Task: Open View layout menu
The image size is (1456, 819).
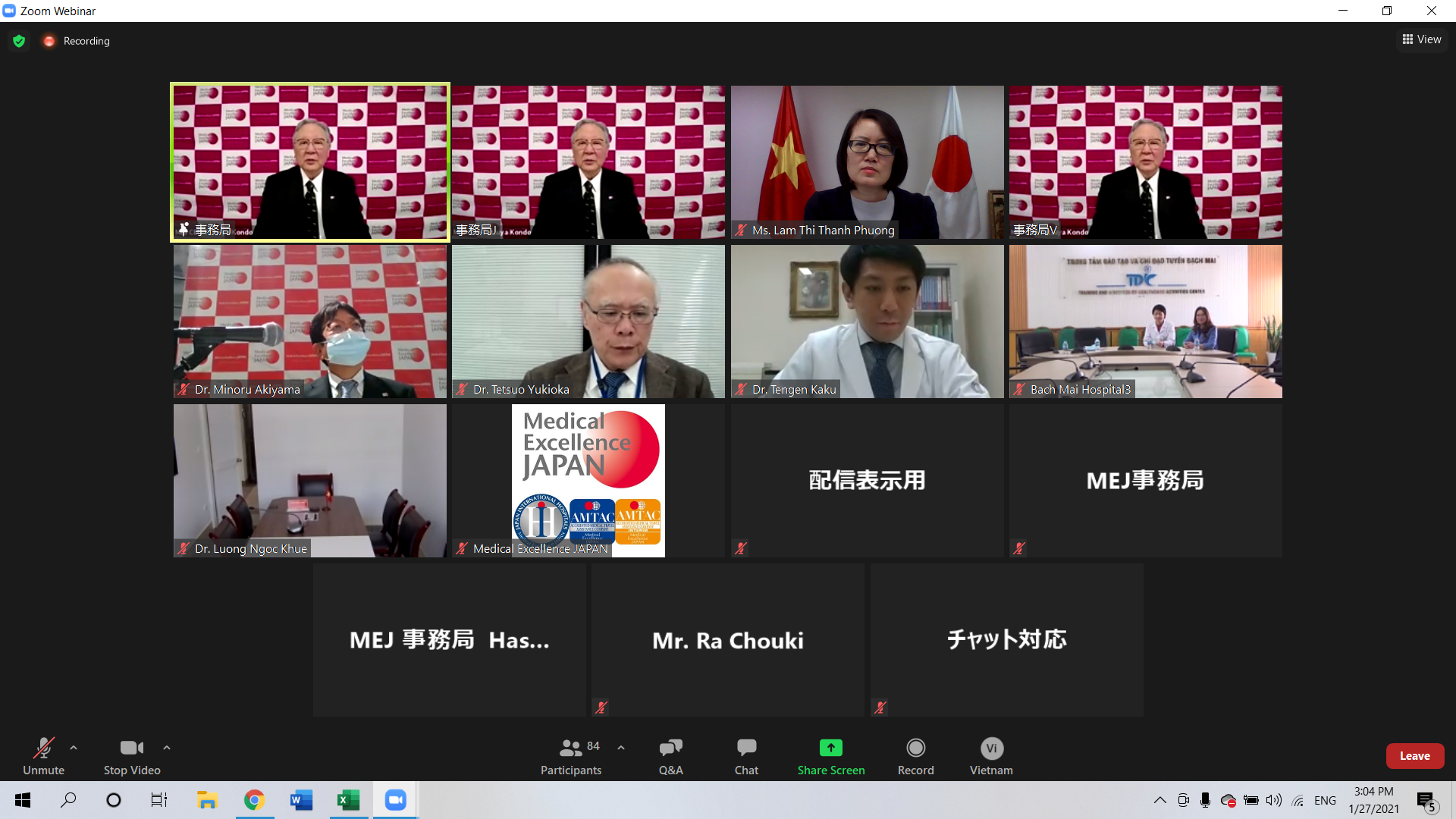Action: coord(1422,39)
